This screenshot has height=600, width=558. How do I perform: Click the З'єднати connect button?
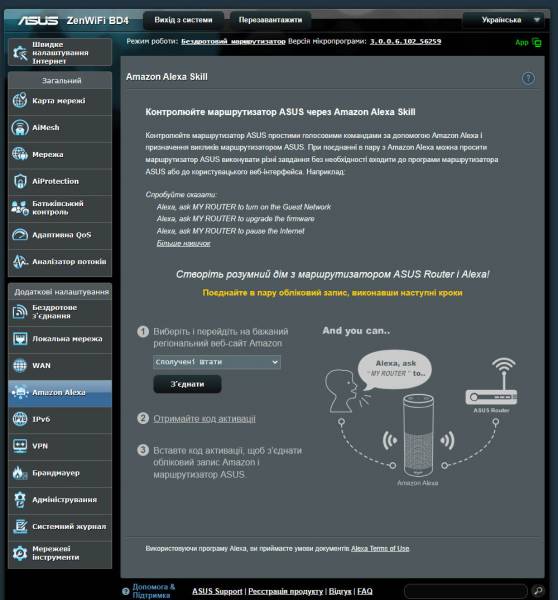pyautogui.click(x=187, y=384)
